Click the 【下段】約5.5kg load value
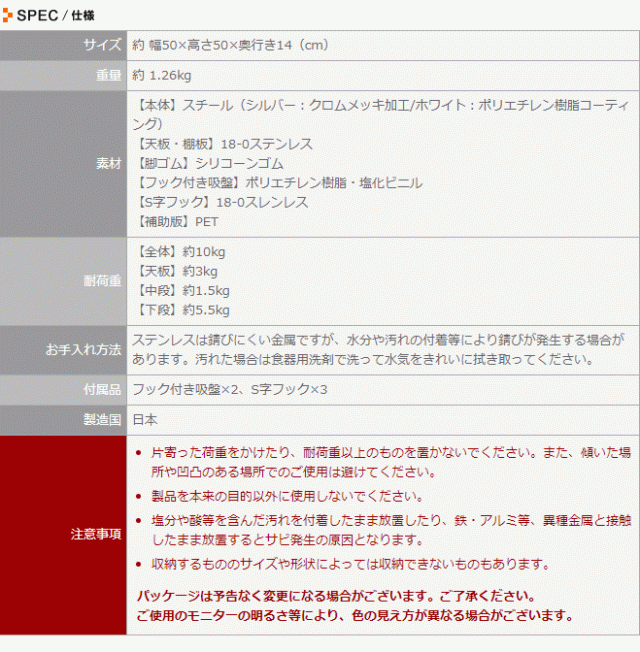The height and width of the screenshot is (652, 640). pos(181,311)
